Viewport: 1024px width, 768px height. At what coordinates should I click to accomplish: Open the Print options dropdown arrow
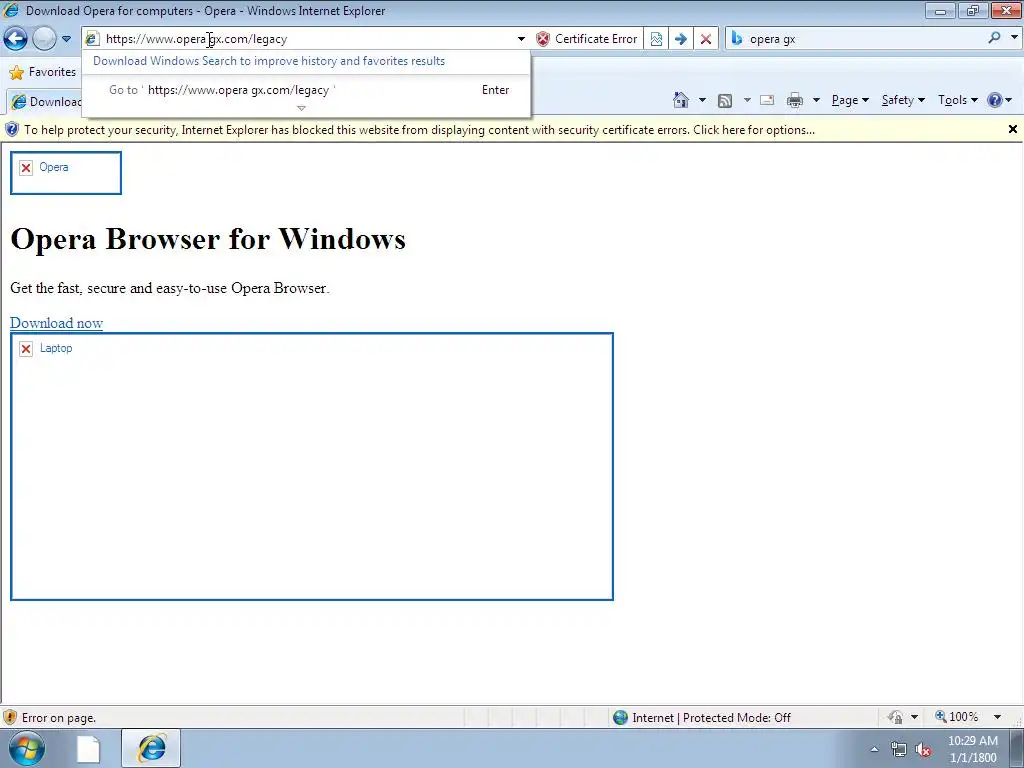(816, 100)
